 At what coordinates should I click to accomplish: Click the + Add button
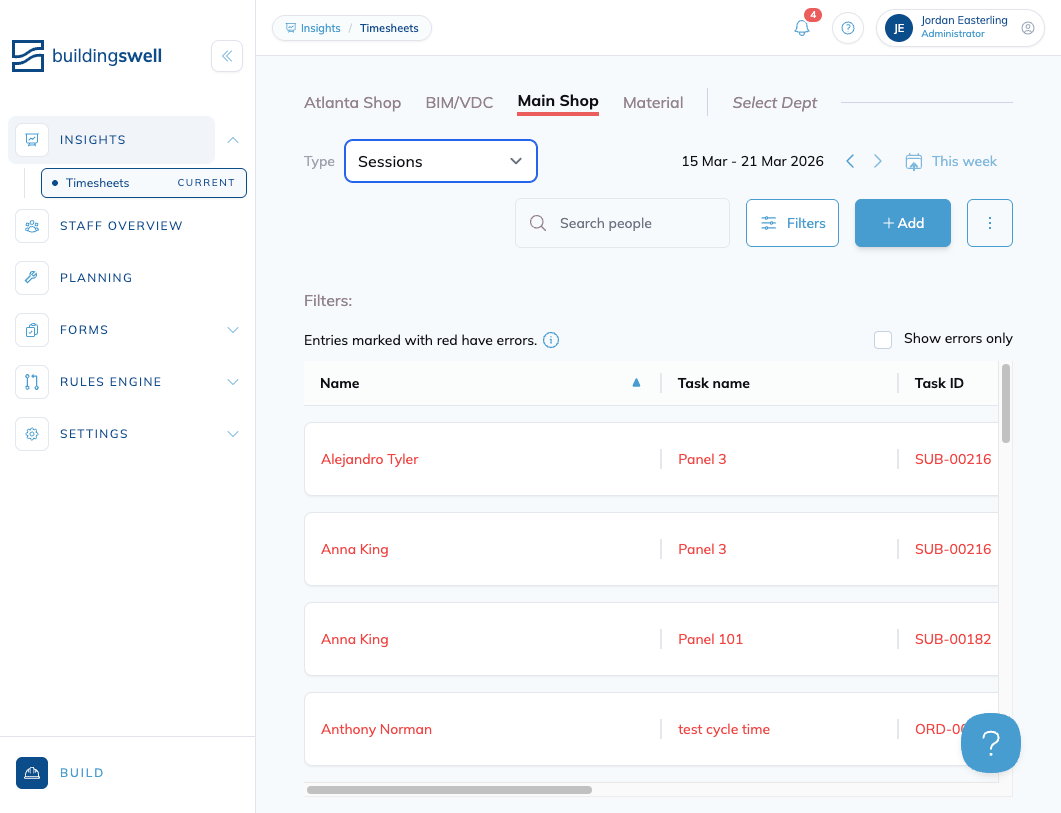pos(903,223)
